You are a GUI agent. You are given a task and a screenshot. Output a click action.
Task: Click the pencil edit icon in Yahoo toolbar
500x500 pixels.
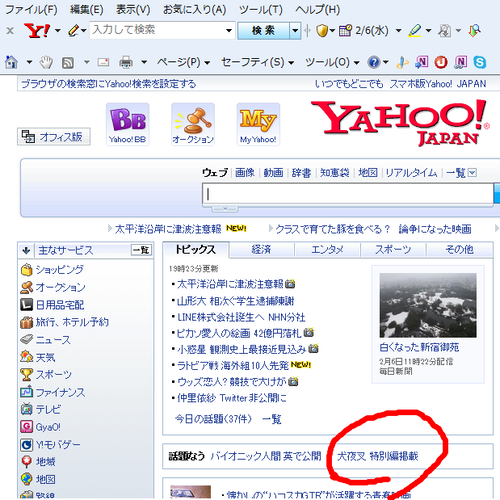click(x=73, y=31)
